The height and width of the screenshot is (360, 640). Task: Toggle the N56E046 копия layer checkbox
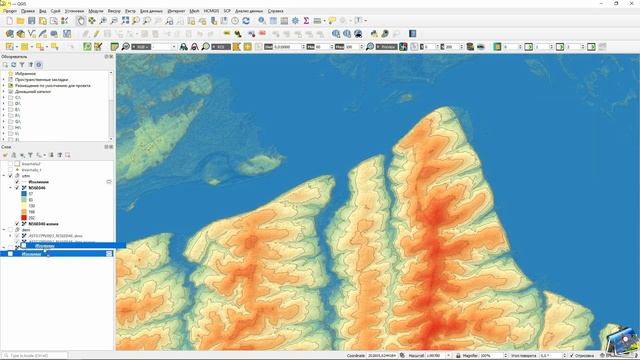click(17, 224)
